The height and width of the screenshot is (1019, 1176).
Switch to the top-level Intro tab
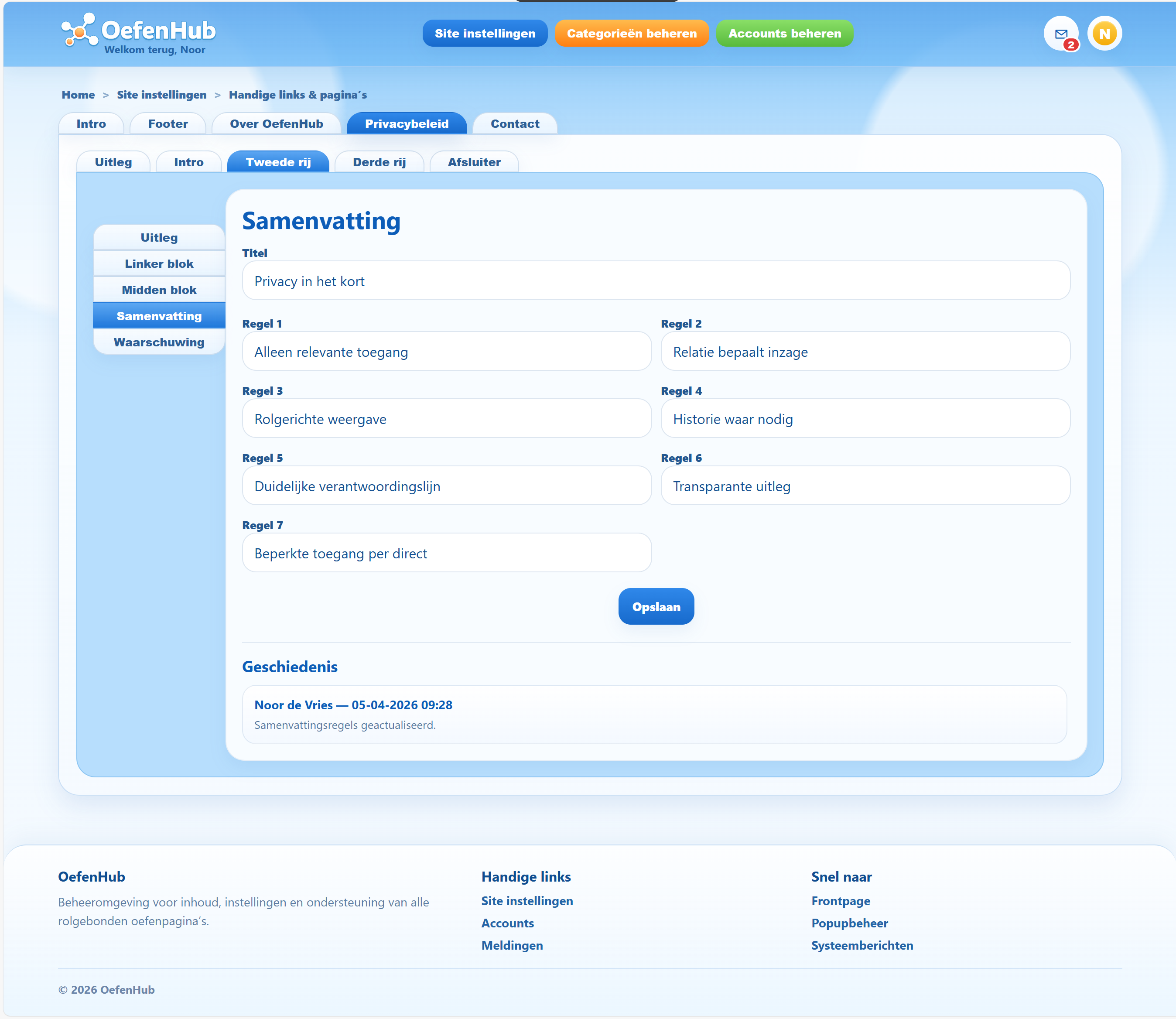coord(91,124)
